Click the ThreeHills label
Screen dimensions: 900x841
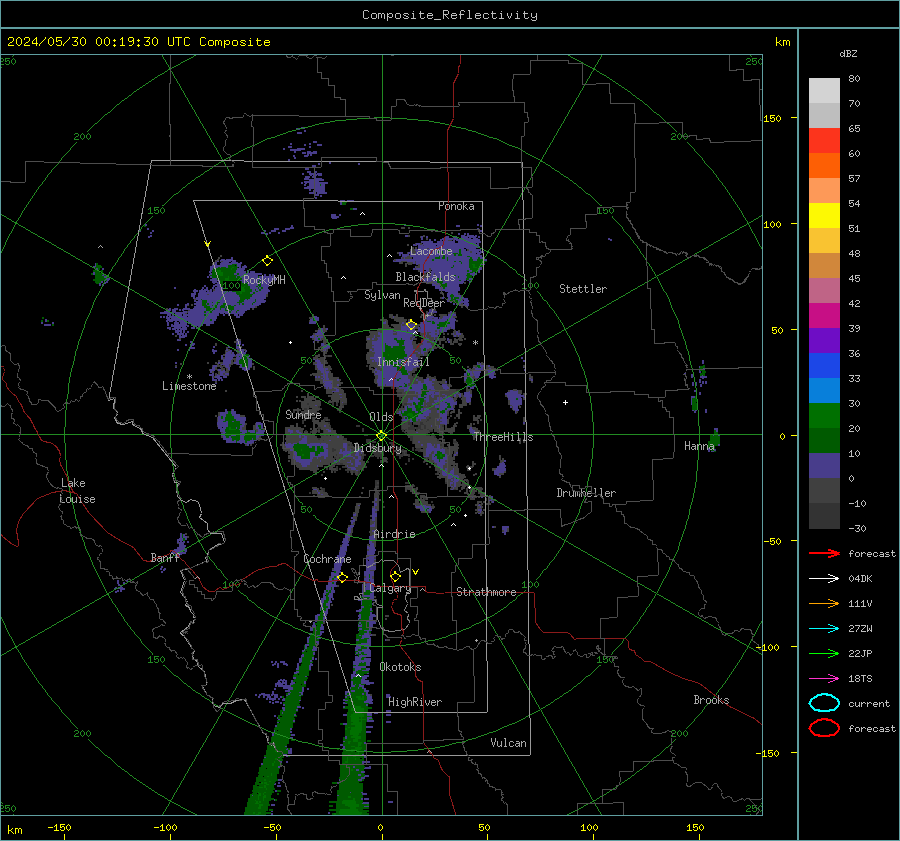pos(503,437)
